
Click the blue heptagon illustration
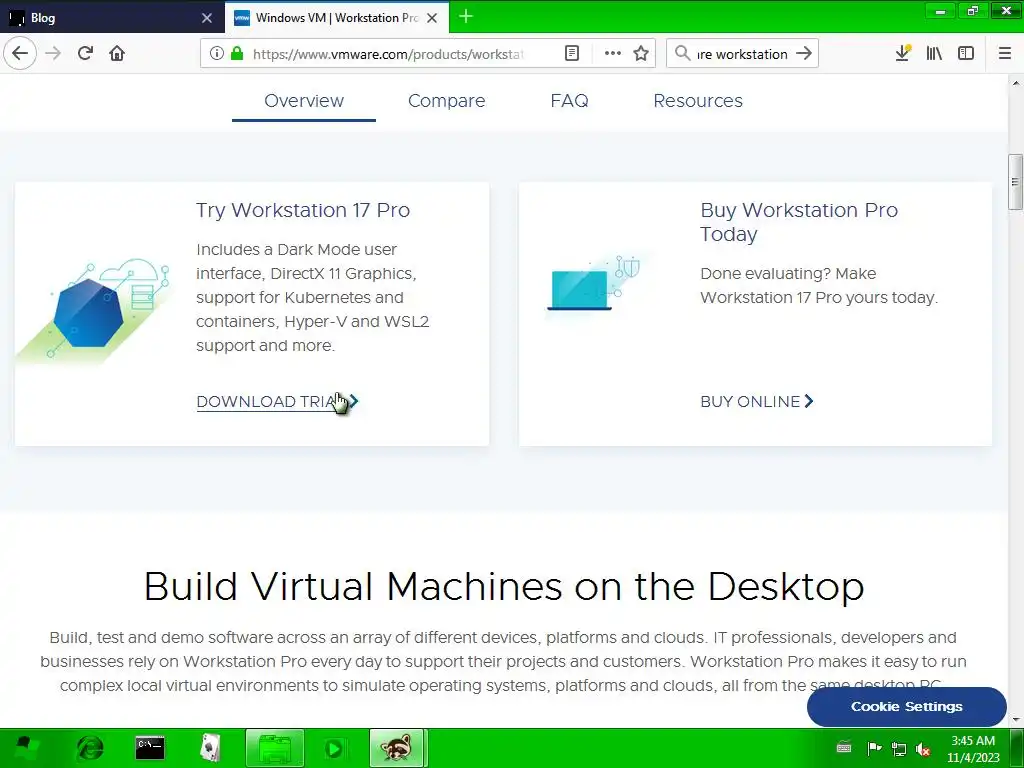click(x=91, y=312)
